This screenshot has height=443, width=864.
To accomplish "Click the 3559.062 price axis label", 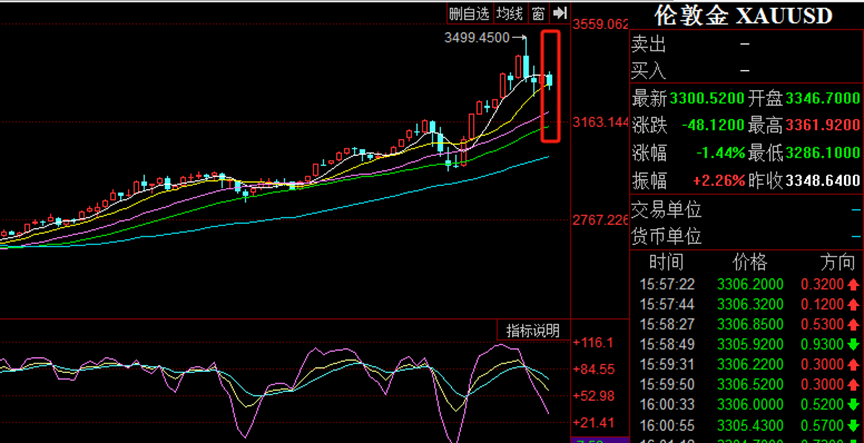I will click(601, 25).
